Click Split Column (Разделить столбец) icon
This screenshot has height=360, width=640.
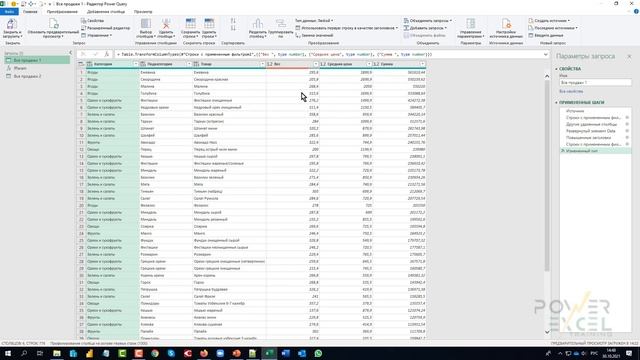point(258,24)
